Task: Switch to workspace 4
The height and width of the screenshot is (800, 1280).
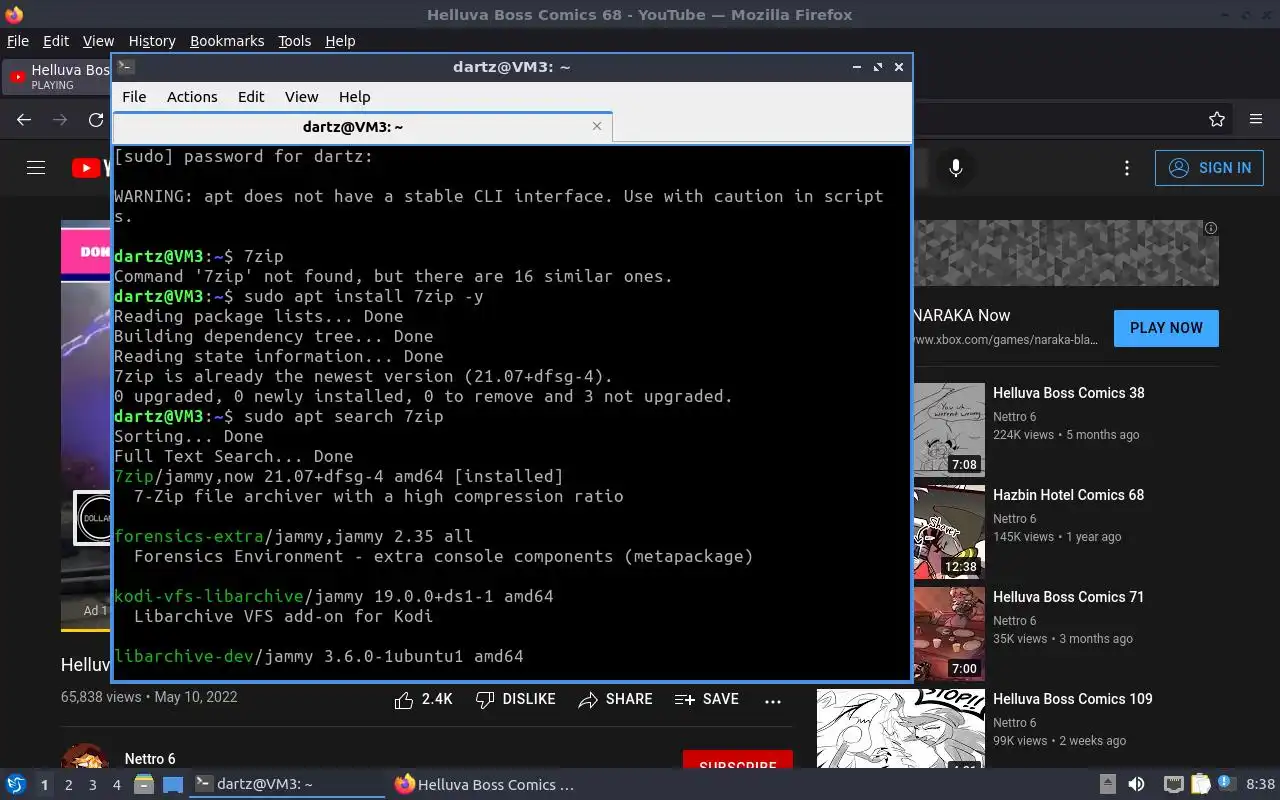Action: pos(116,785)
